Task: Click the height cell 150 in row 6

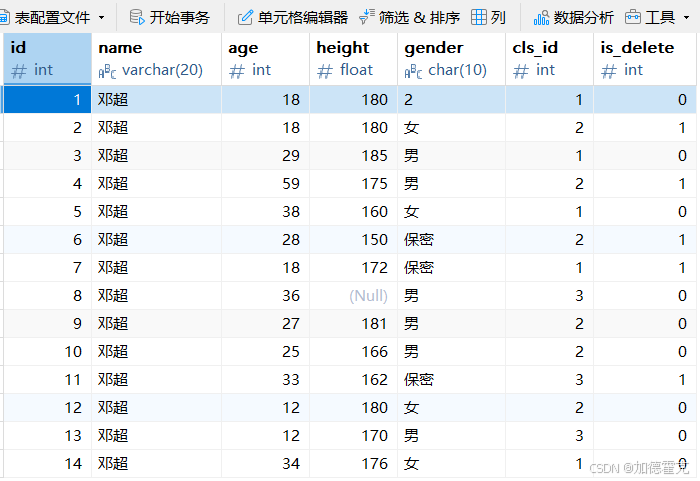Action: [353, 239]
